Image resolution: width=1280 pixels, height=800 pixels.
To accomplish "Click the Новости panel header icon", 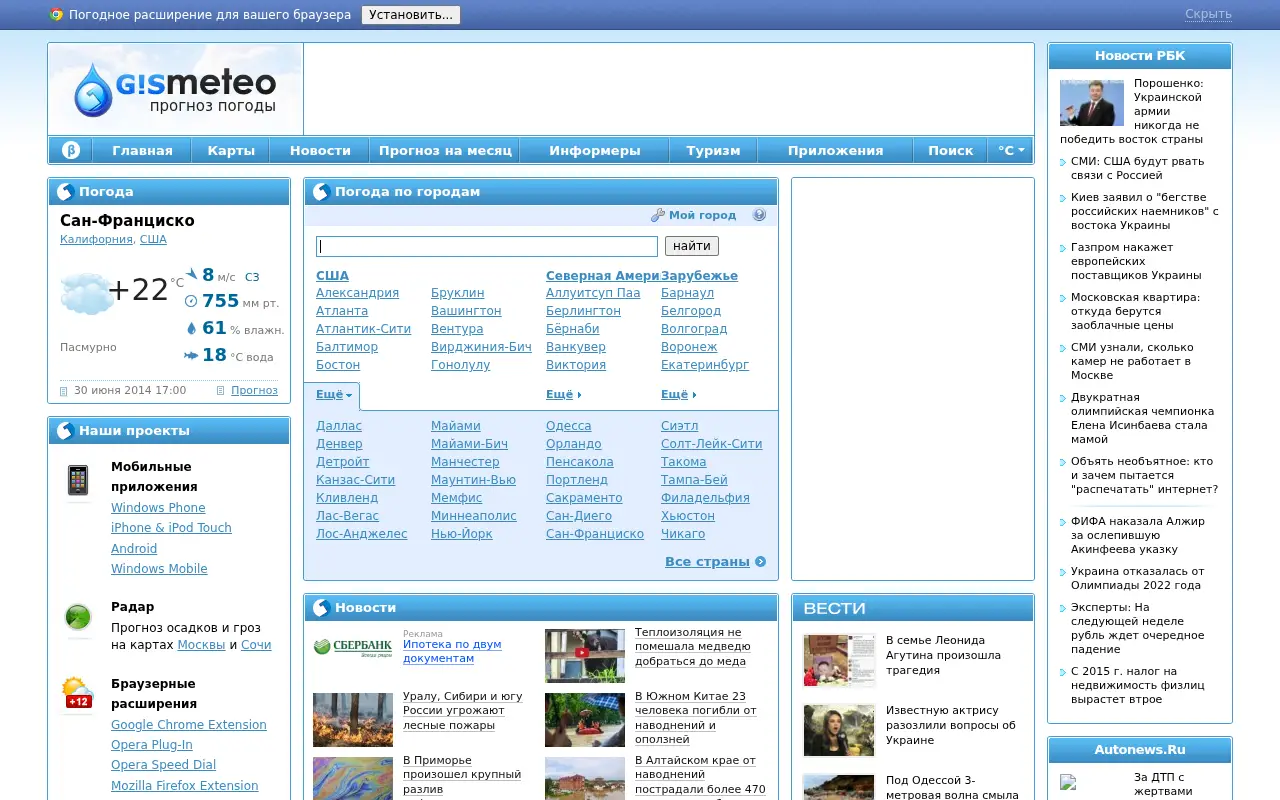I will tap(321, 608).
